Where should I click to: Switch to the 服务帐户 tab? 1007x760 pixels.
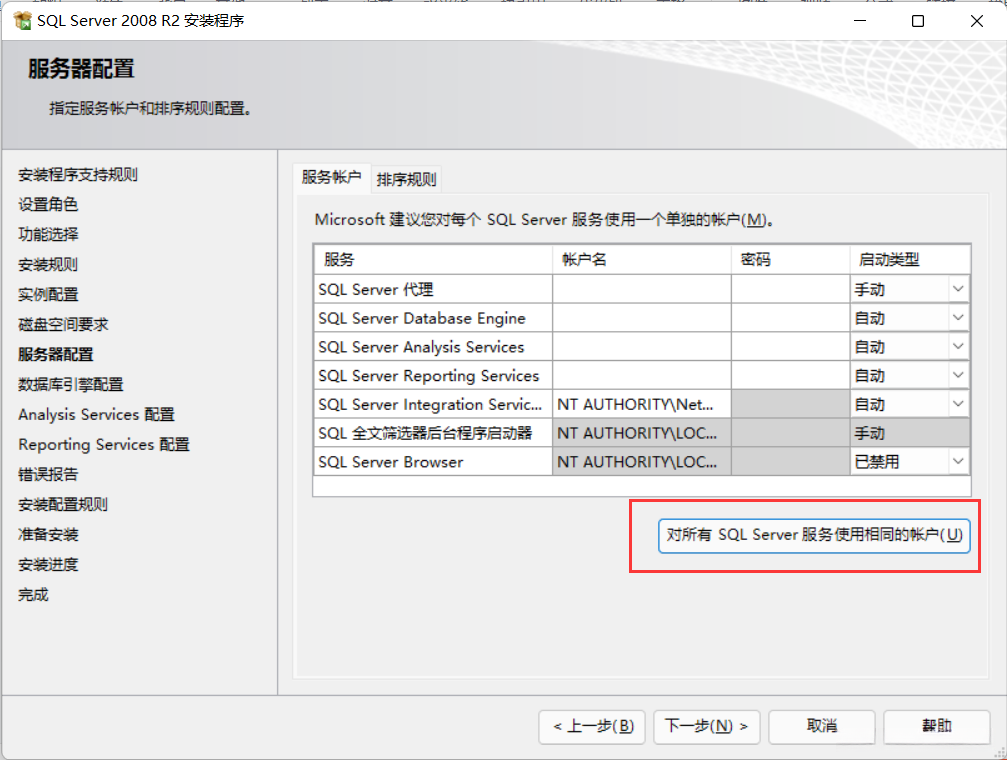331,177
